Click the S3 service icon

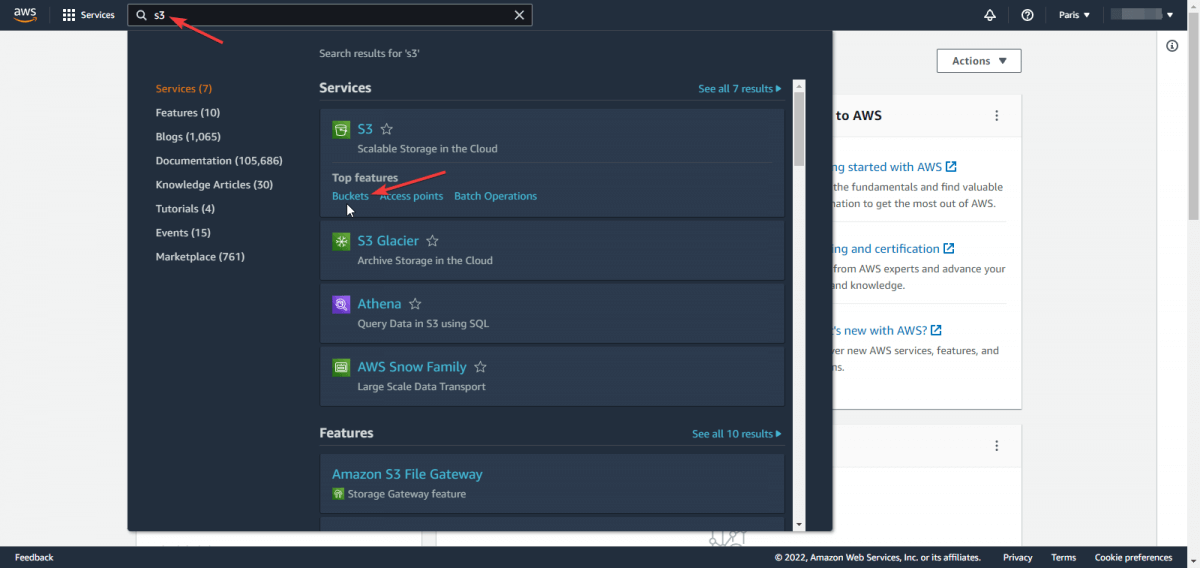[341, 130]
